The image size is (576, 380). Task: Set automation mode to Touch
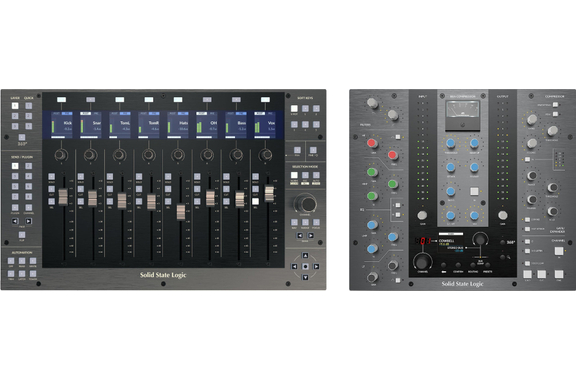[x=33, y=274]
